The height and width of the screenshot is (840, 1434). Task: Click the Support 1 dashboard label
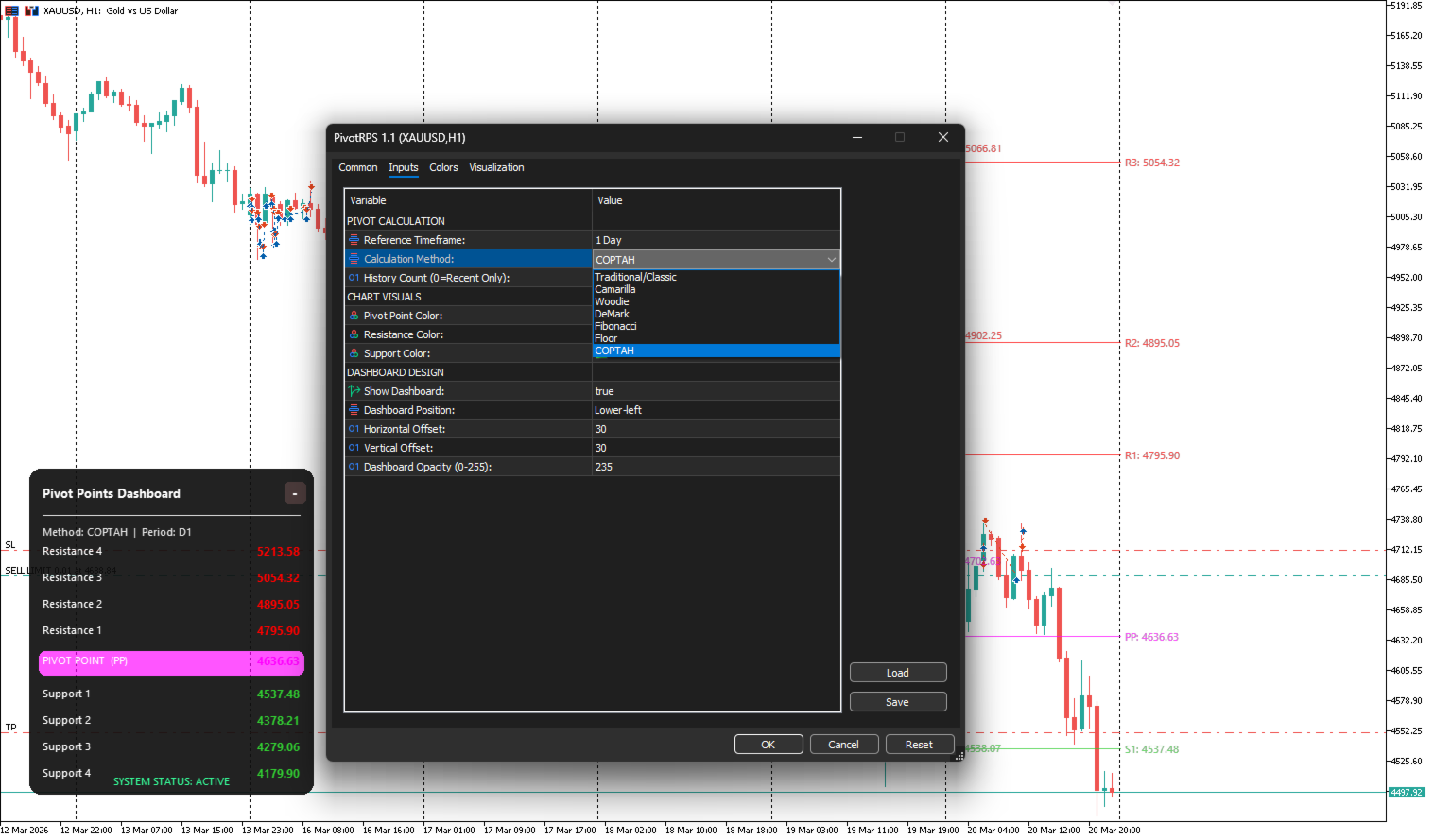tap(66, 694)
